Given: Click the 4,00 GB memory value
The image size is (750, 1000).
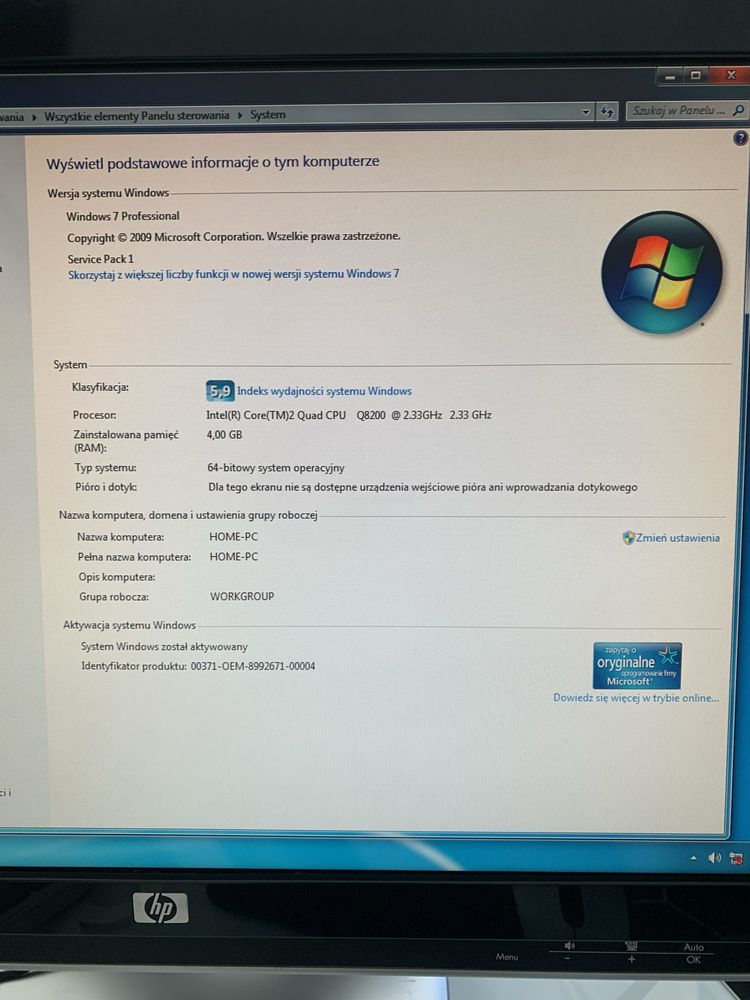Looking at the screenshot, I should (224, 435).
